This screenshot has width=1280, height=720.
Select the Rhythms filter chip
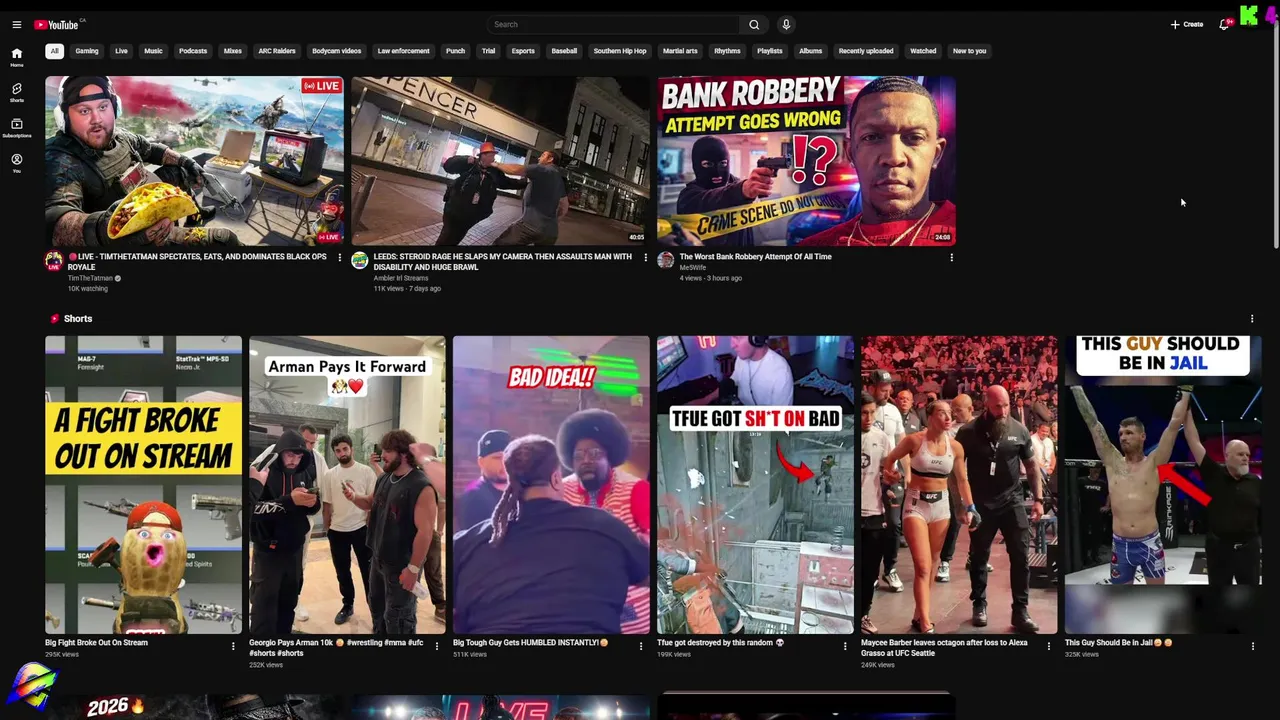click(x=727, y=51)
